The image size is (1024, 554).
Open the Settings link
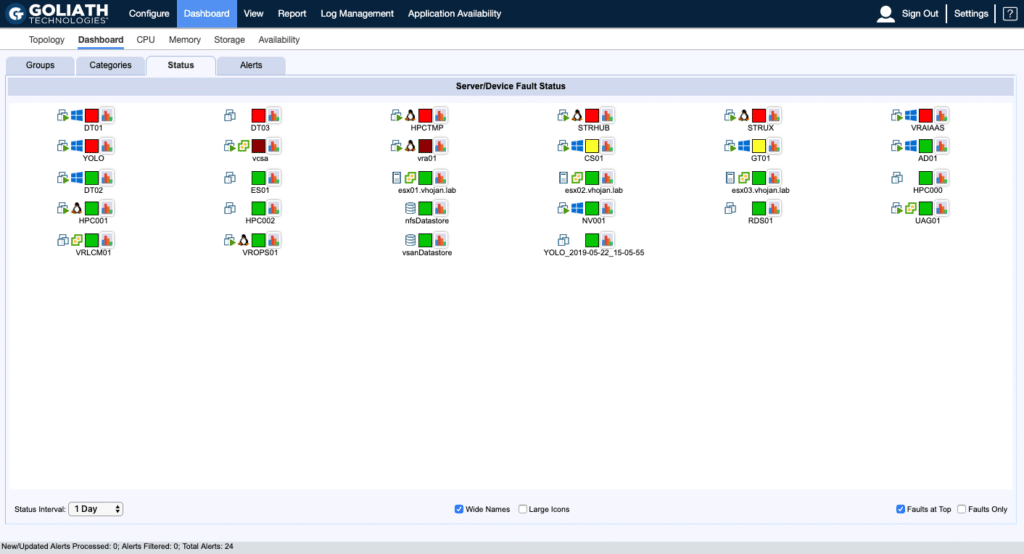coord(971,14)
